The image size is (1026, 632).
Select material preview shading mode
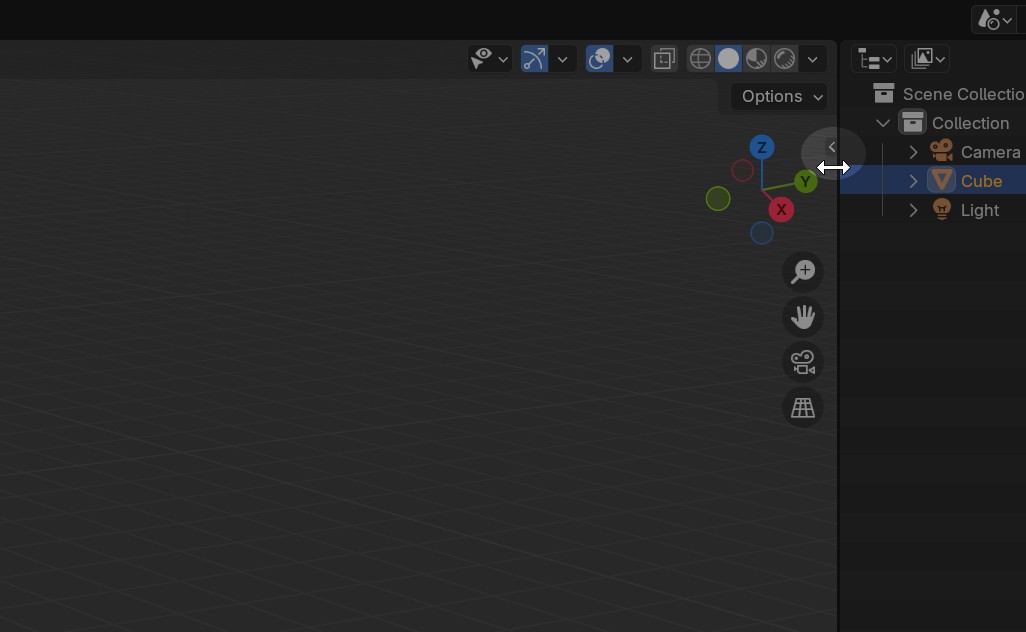(756, 59)
